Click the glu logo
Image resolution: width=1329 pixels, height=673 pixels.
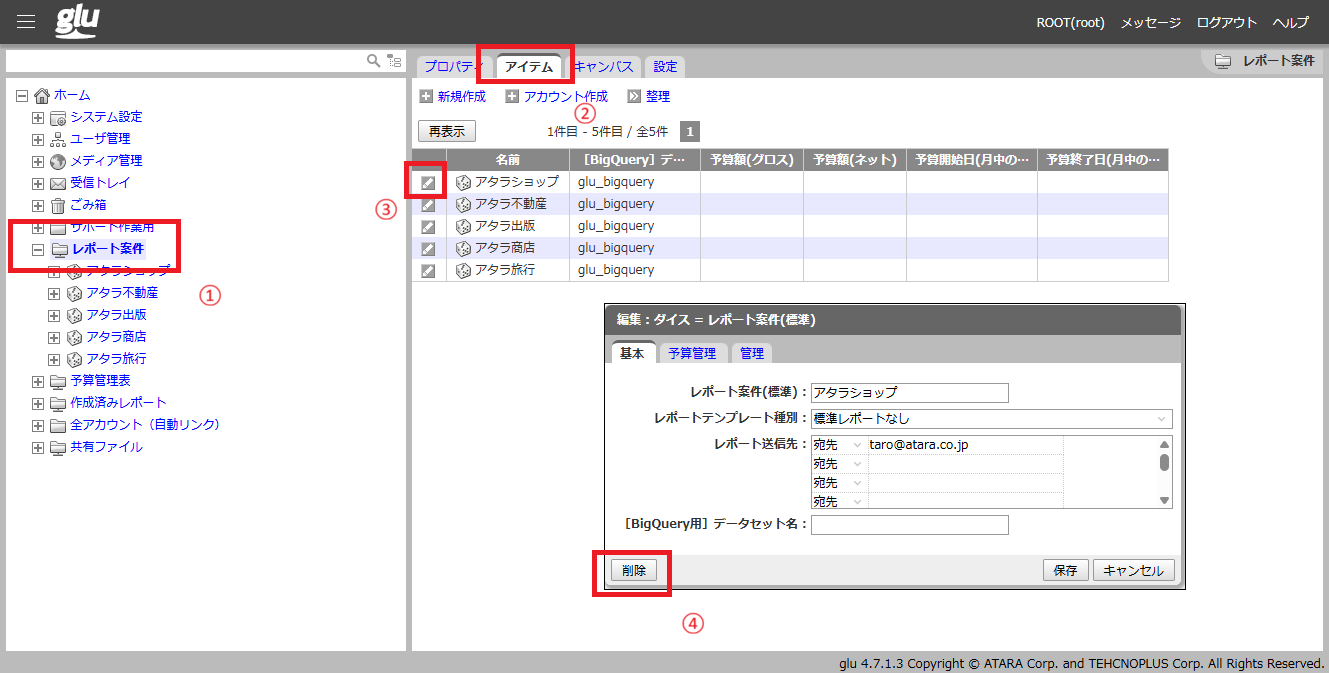coord(77,21)
